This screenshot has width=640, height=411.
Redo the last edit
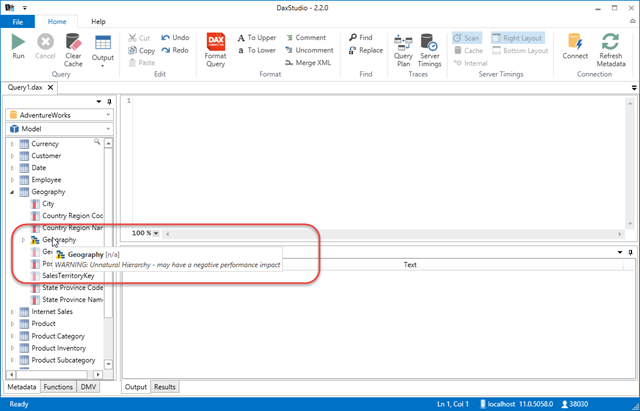[x=175, y=50]
